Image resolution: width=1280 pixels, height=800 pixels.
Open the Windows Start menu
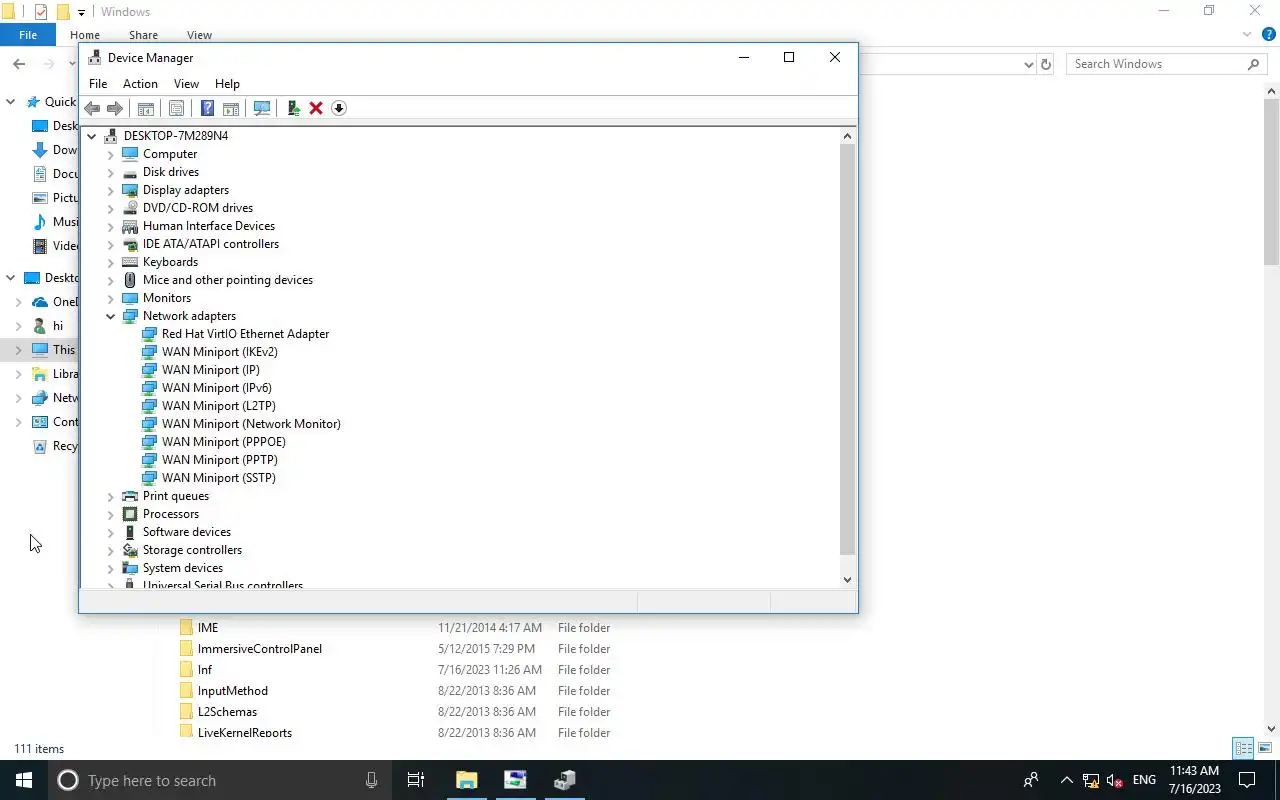[x=24, y=780]
